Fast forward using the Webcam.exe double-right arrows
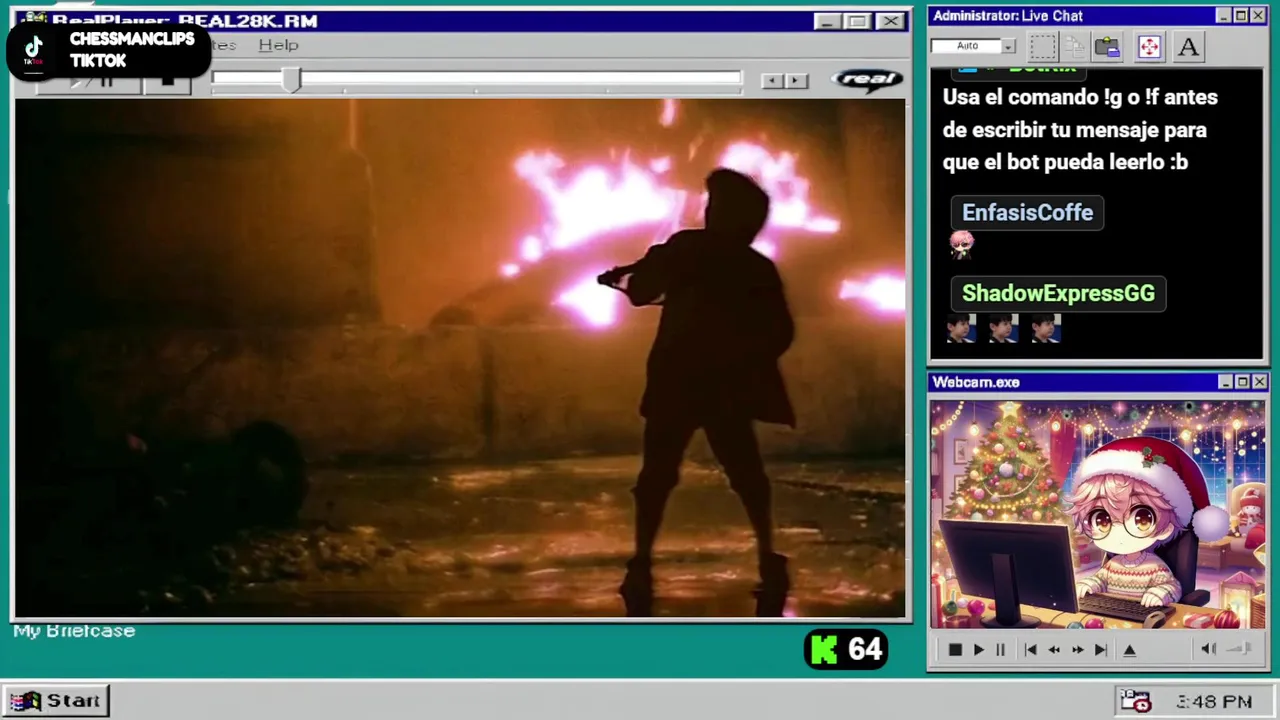 tap(1077, 650)
